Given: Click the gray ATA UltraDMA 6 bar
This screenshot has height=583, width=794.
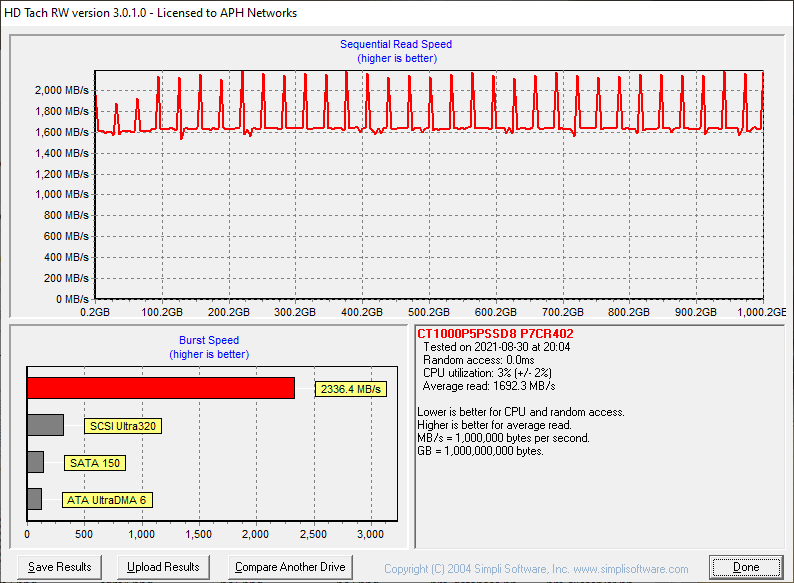Looking at the screenshot, I should point(34,499).
